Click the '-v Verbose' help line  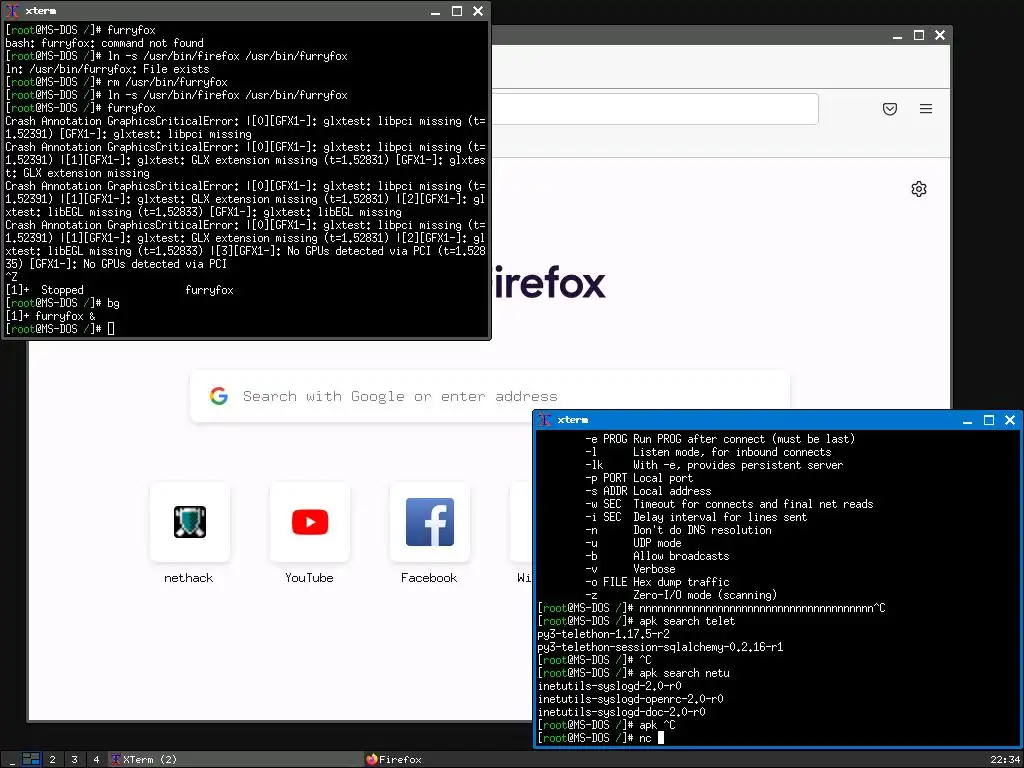[630, 569]
